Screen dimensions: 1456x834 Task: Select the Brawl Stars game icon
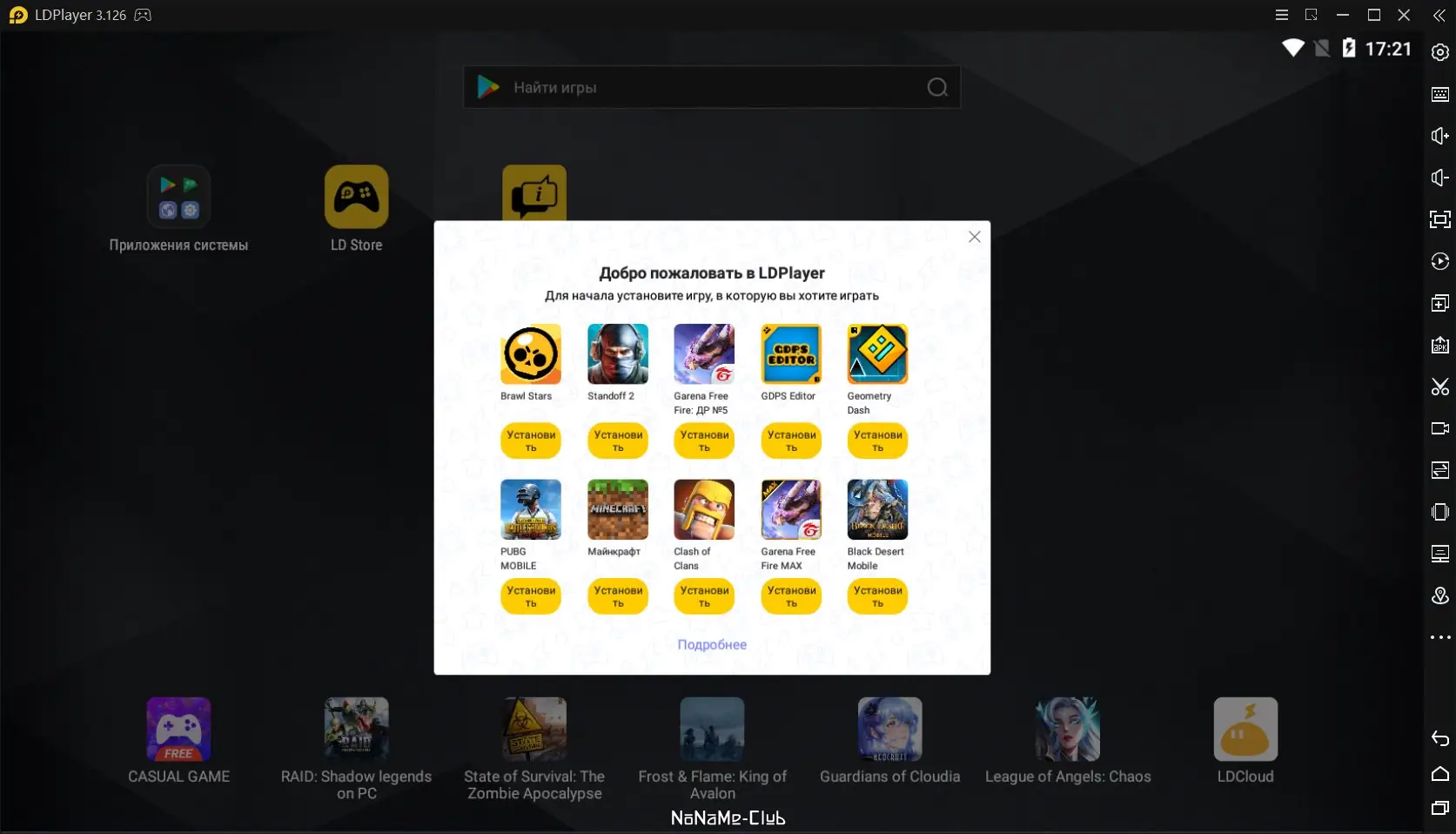(531, 354)
